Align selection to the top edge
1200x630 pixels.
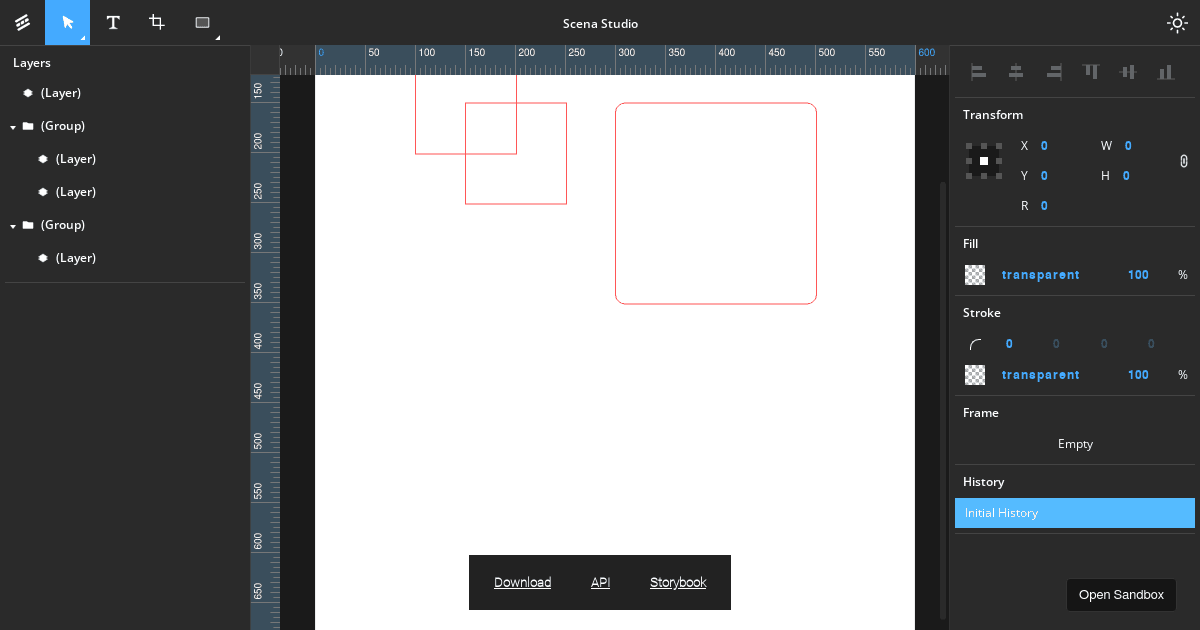coord(1090,71)
